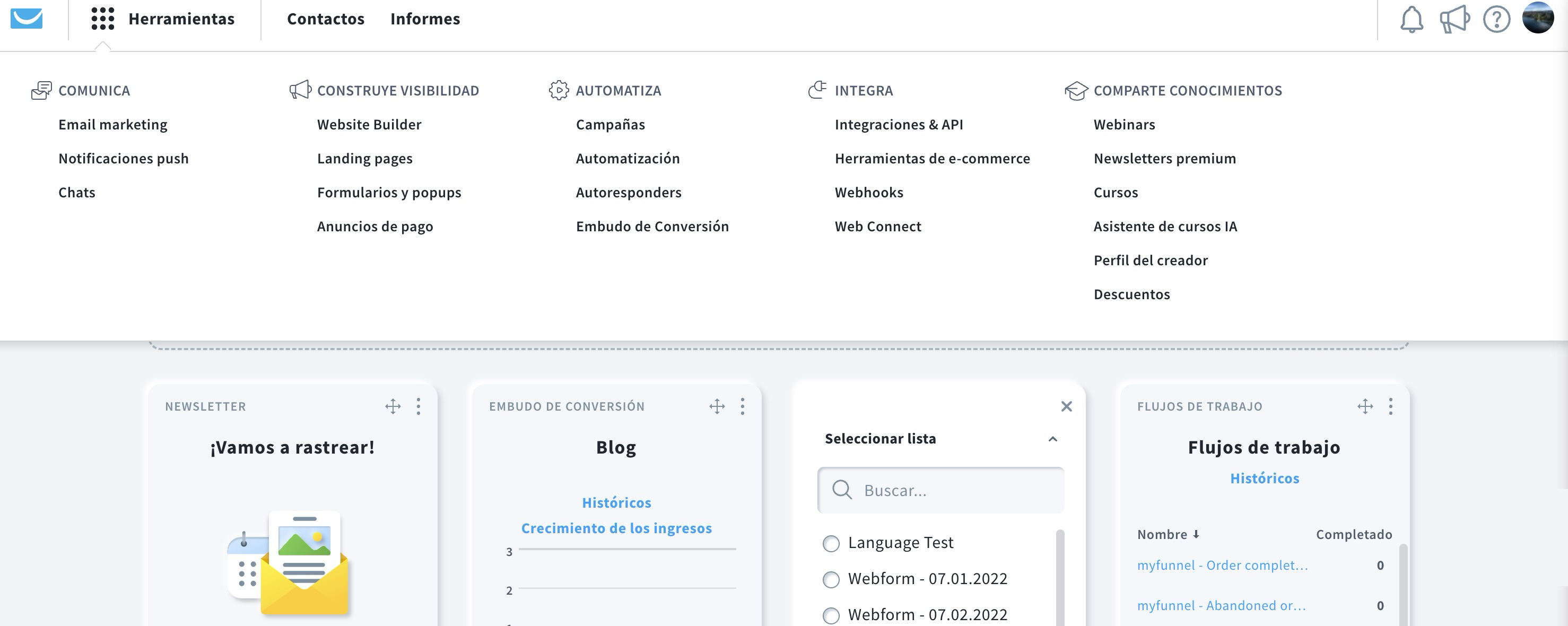This screenshot has width=1568, height=626.
Task: Select the Webform - 07.01.2022 radio button
Action: coord(831,579)
